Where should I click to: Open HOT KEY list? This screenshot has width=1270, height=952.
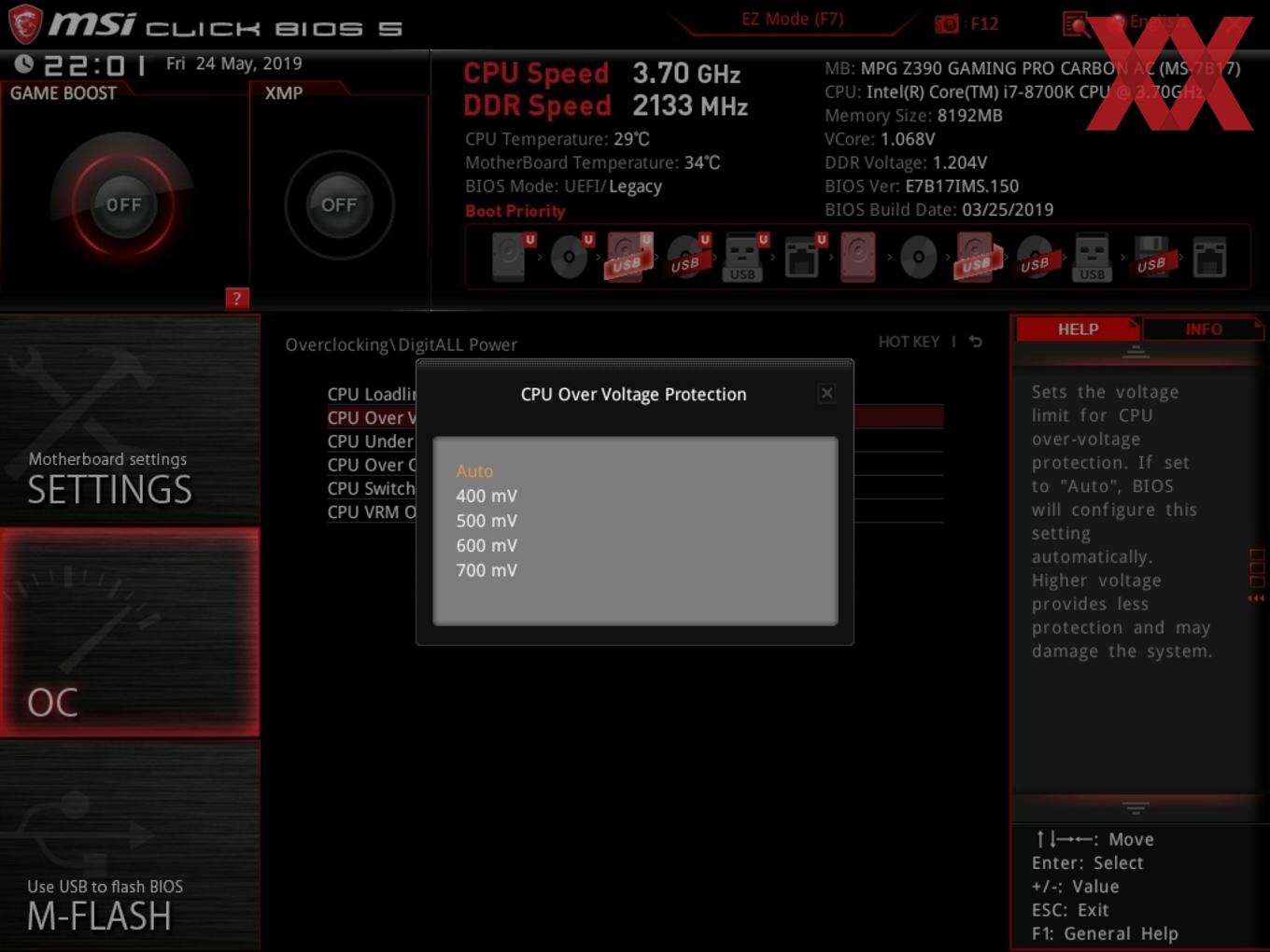pyautogui.click(x=909, y=342)
